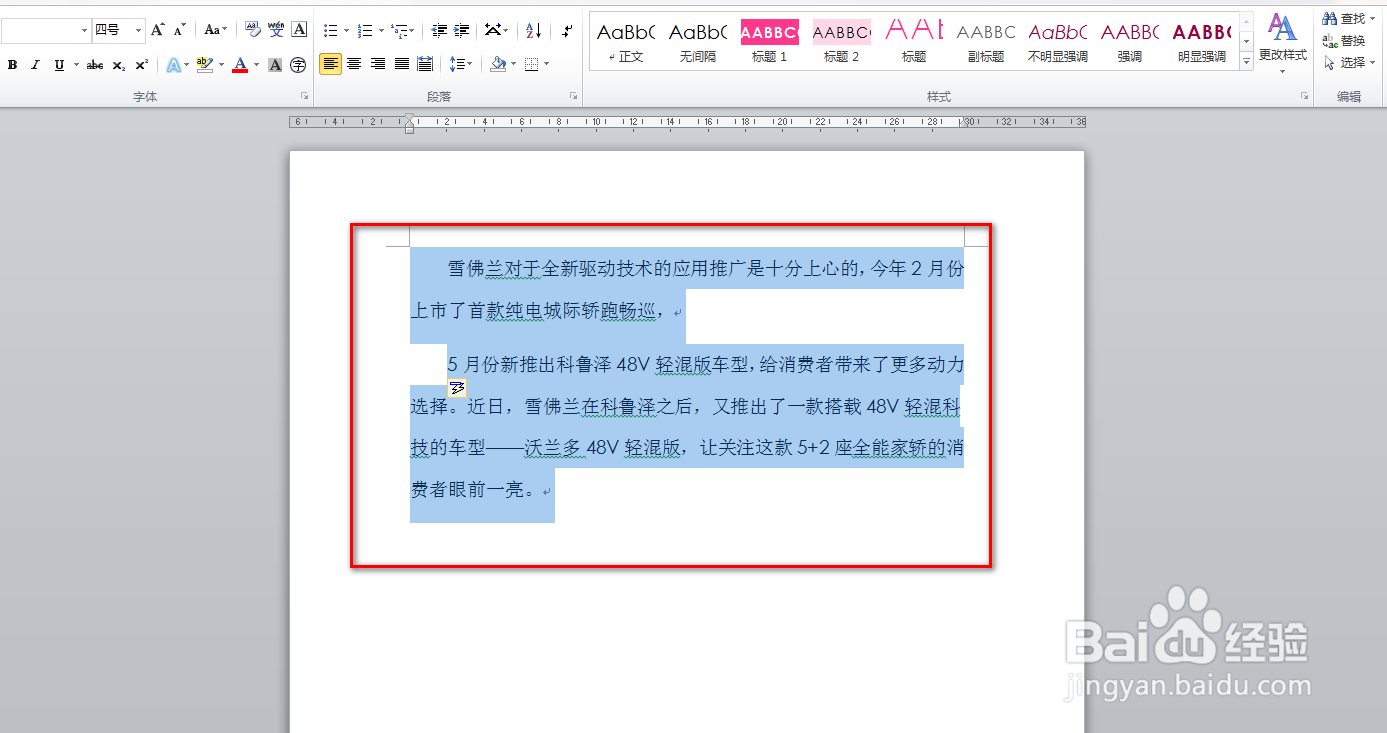The width and height of the screenshot is (1387, 733).
Task: Click the paste options smart tag
Action: point(457,388)
